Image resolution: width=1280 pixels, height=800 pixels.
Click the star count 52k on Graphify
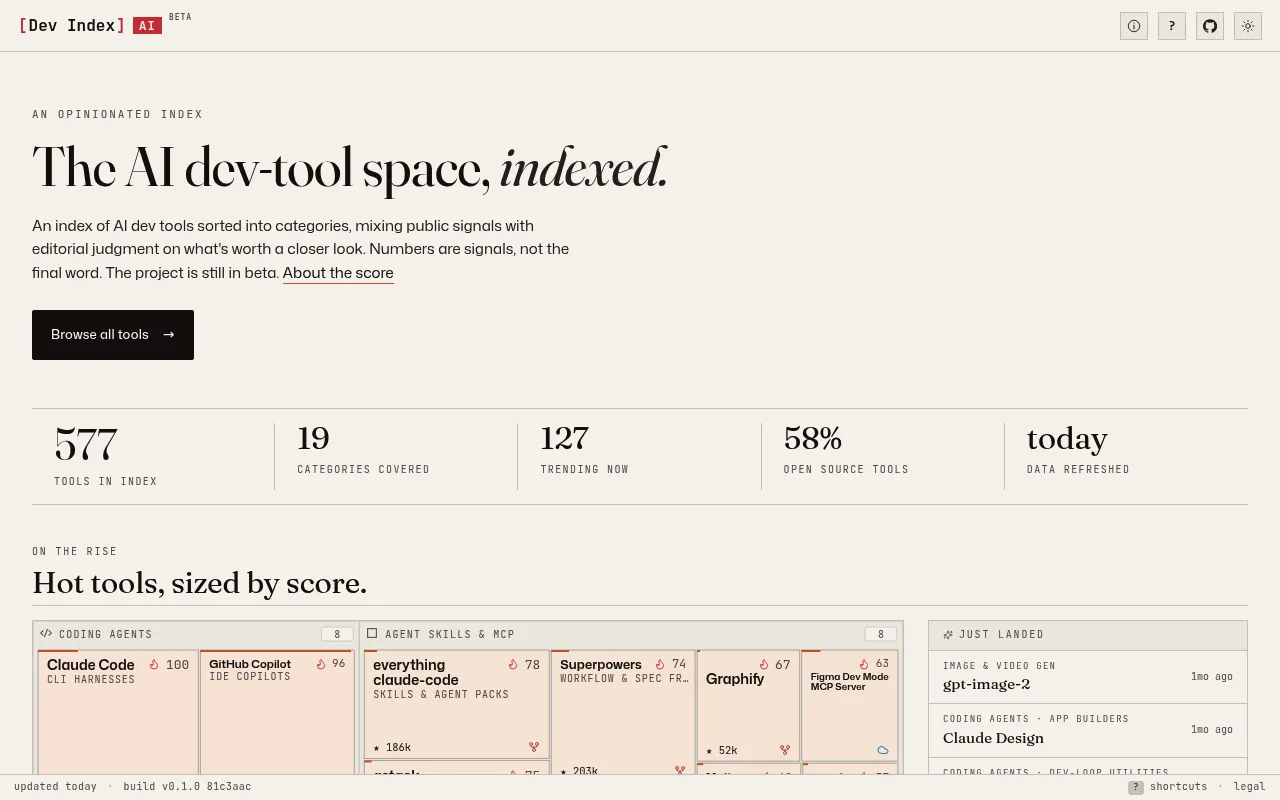click(x=722, y=750)
